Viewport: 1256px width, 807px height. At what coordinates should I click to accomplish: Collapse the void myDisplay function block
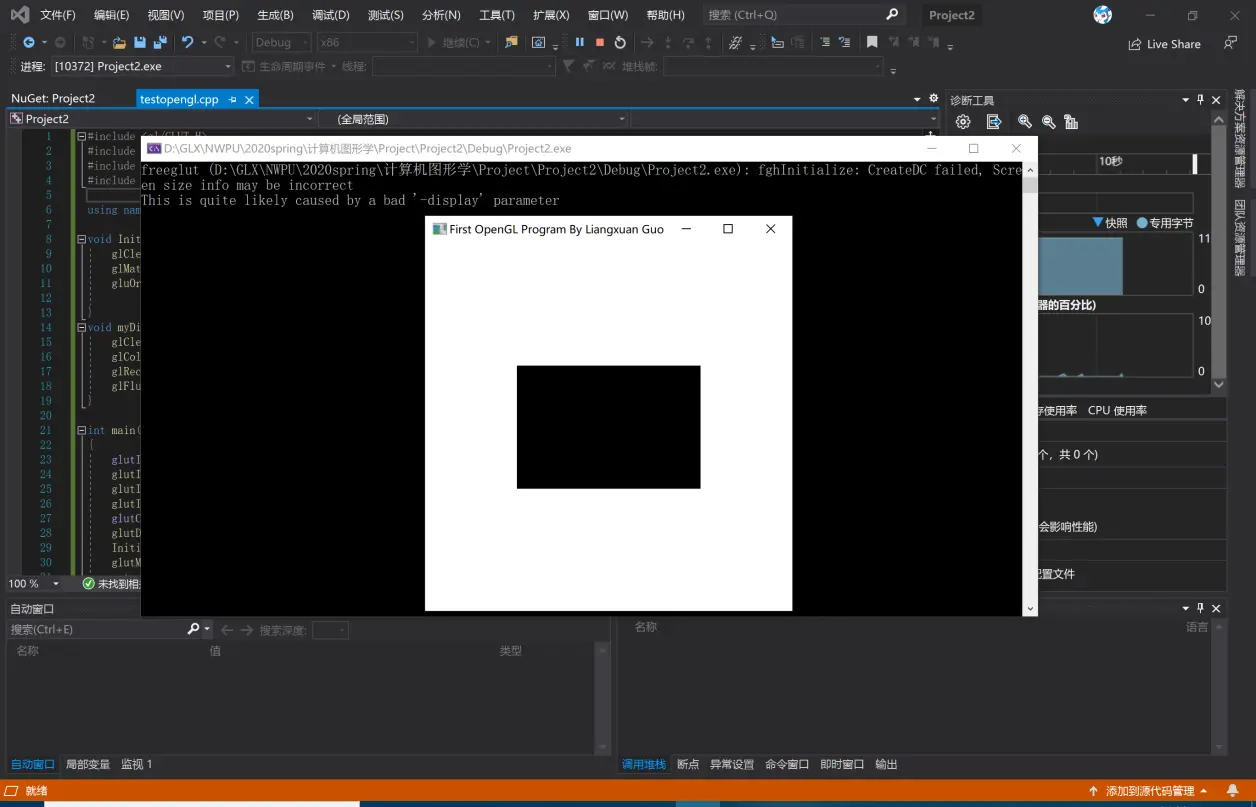[81, 327]
